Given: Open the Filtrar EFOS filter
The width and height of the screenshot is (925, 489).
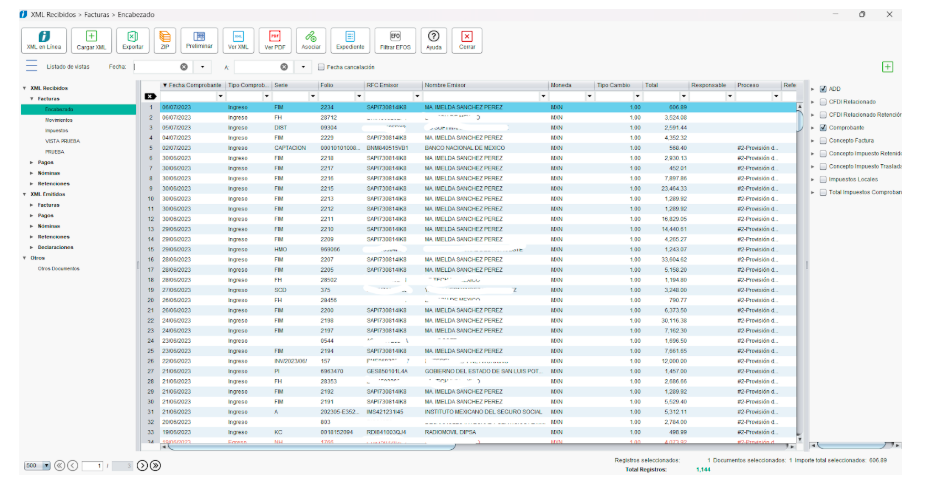Looking at the screenshot, I should point(394,39).
